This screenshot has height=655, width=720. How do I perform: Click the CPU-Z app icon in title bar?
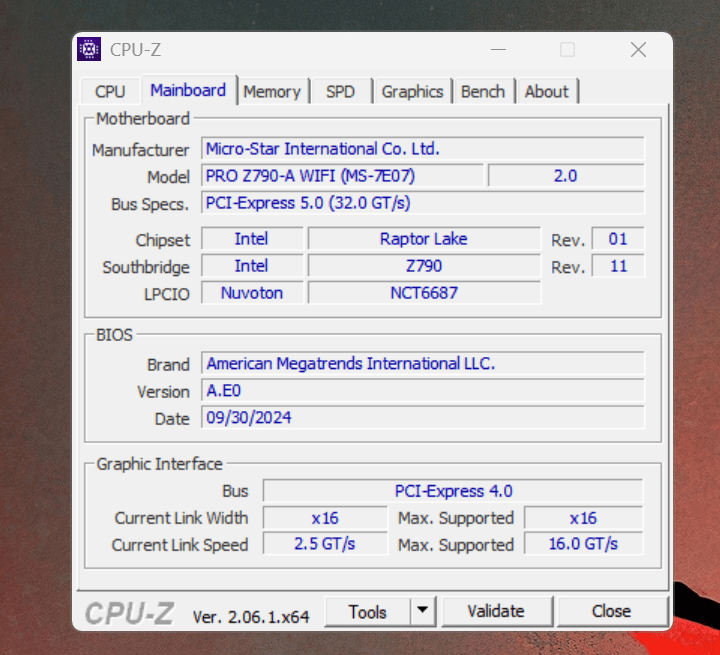tap(89, 49)
